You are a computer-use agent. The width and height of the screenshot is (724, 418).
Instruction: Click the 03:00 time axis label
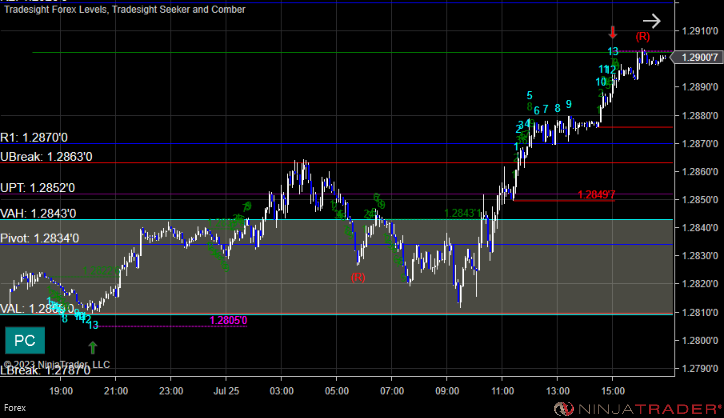click(282, 391)
